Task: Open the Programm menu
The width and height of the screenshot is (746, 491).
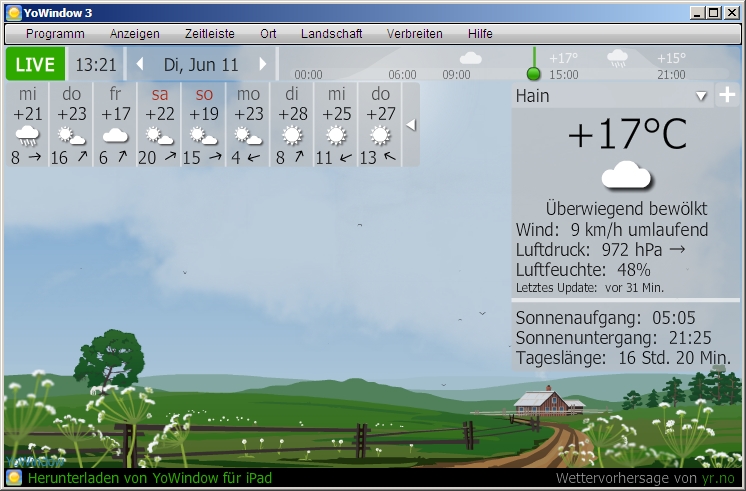Action: coord(55,34)
